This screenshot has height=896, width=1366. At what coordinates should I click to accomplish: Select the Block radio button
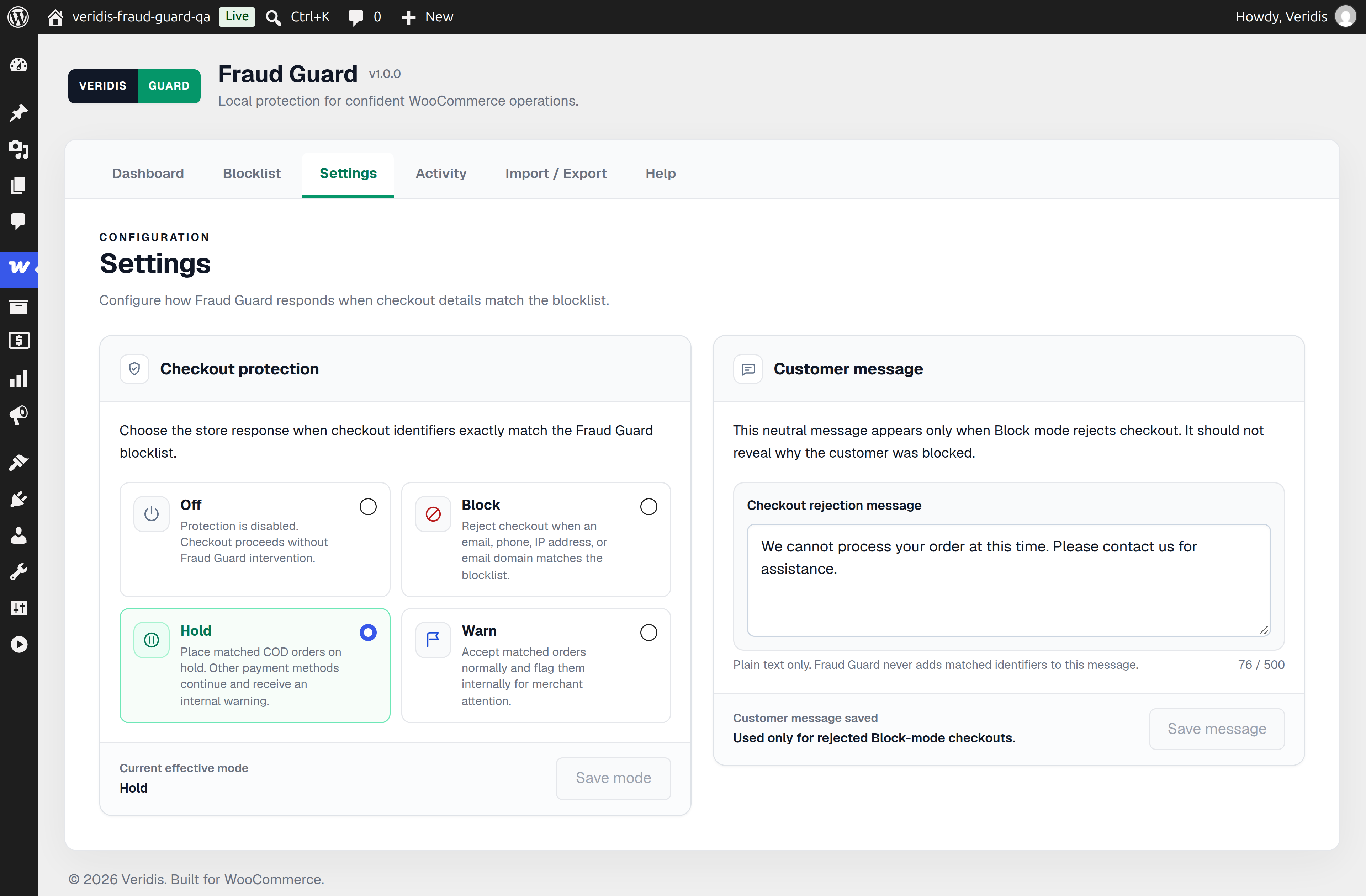tap(648, 507)
